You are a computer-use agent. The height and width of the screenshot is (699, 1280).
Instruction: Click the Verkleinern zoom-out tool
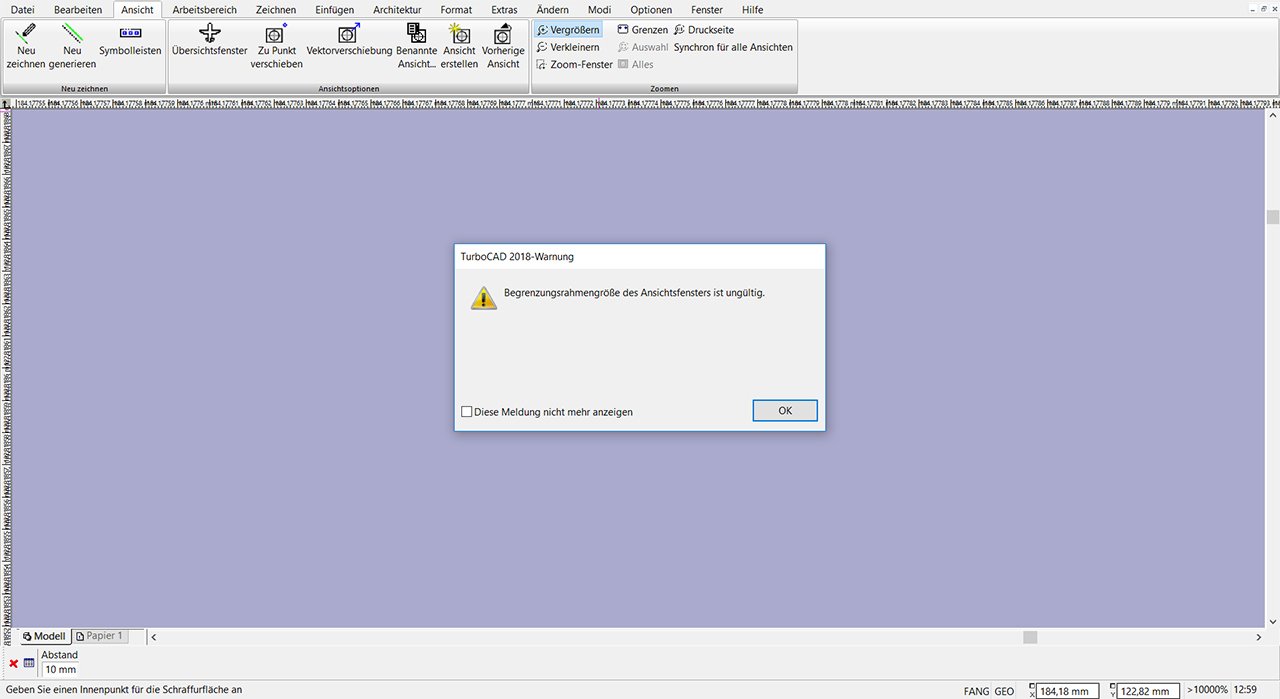568,47
